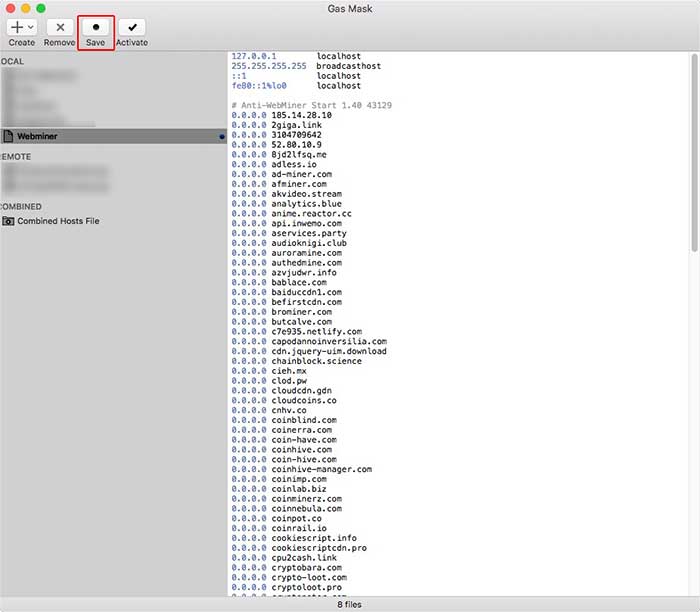Click the unsaved dot next to Webminer
This screenshot has width=700, height=612.
tap(221, 136)
